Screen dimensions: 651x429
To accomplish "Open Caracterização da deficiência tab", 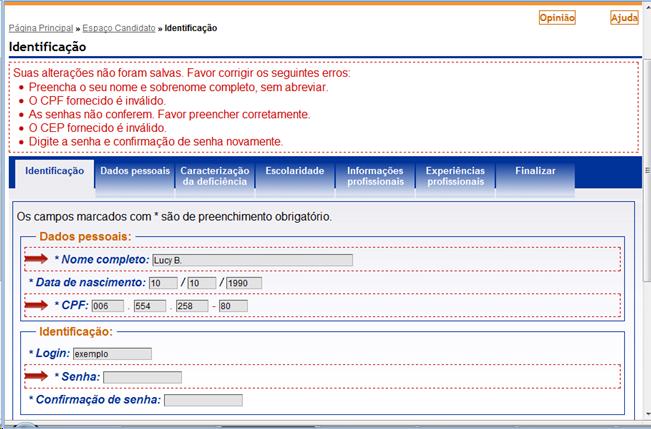I will pos(215,176).
